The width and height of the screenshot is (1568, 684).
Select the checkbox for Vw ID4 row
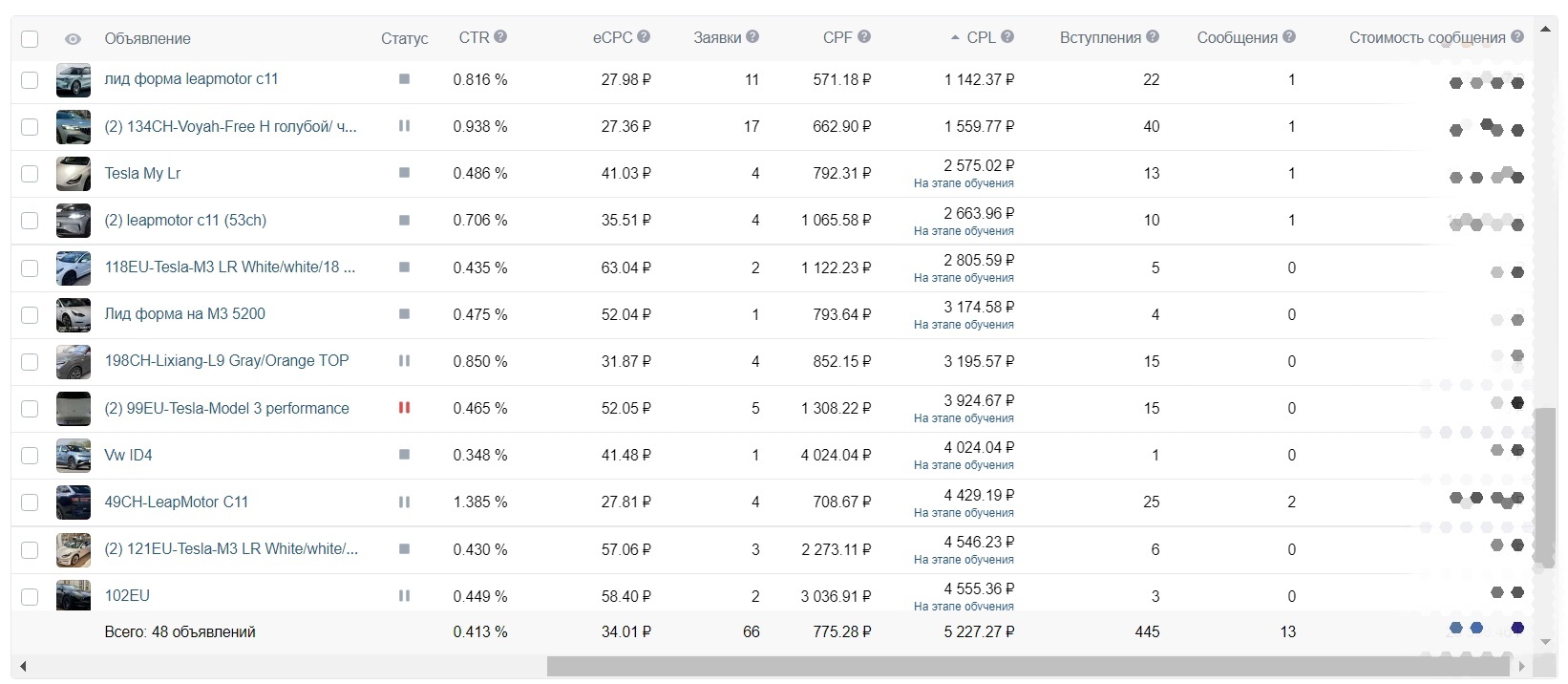(x=30, y=456)
